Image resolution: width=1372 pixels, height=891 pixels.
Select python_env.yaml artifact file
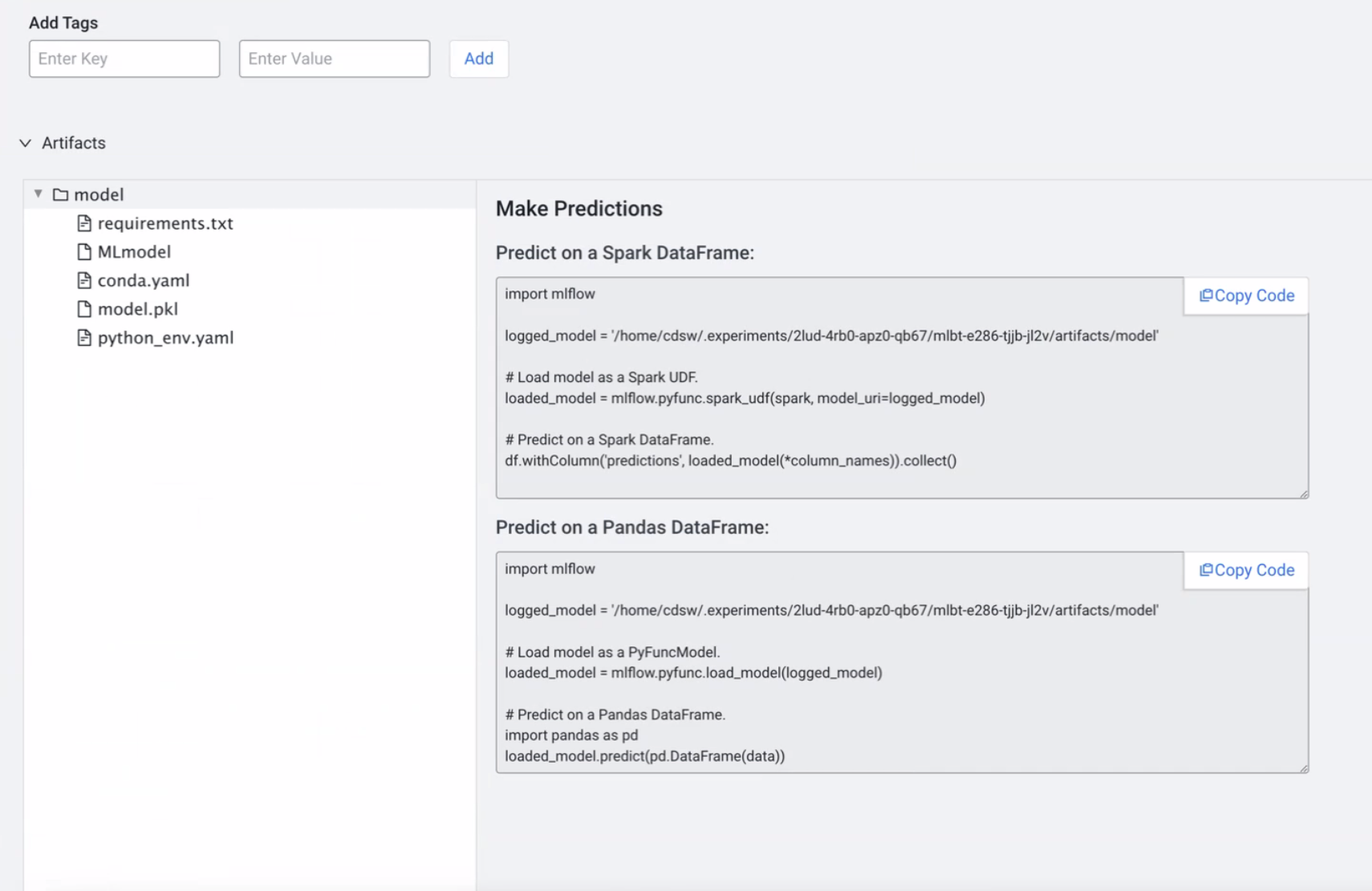tap(165, 338)
